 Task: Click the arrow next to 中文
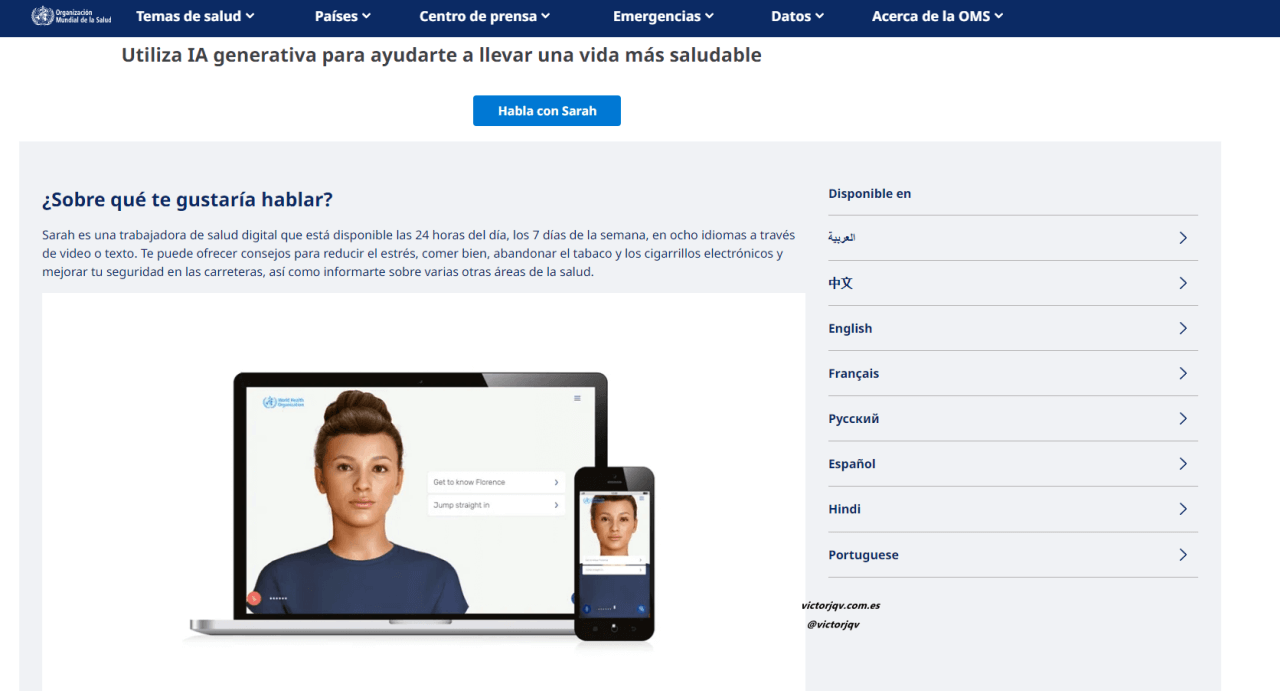pos(1182,283)
